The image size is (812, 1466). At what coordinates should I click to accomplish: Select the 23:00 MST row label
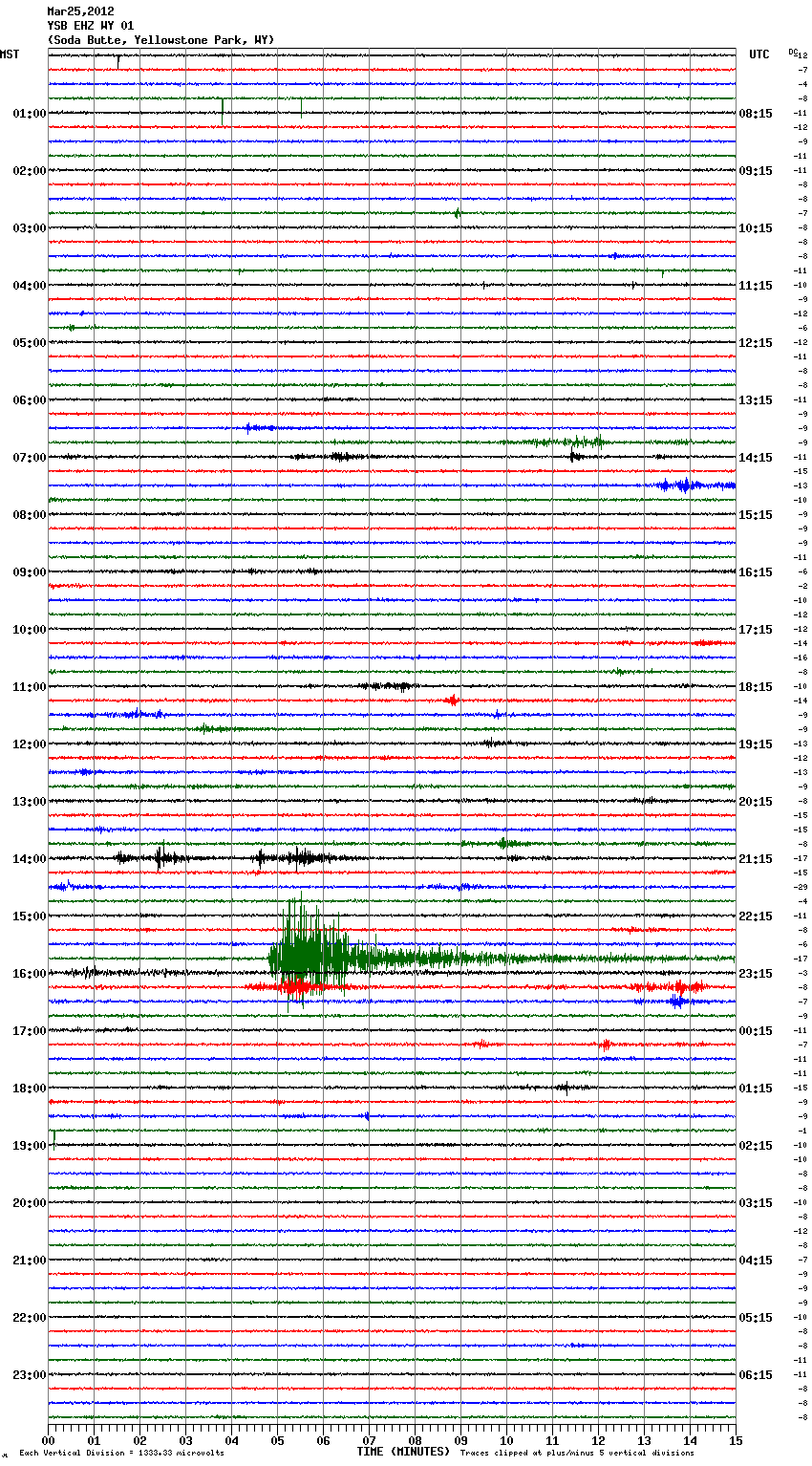tap(30, 1375)
